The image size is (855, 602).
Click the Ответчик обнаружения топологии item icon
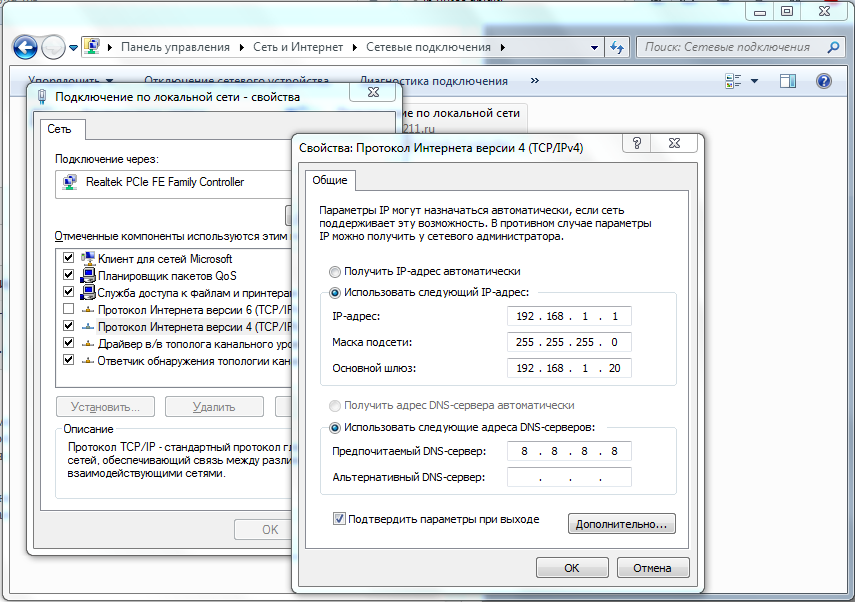point(88,361)
